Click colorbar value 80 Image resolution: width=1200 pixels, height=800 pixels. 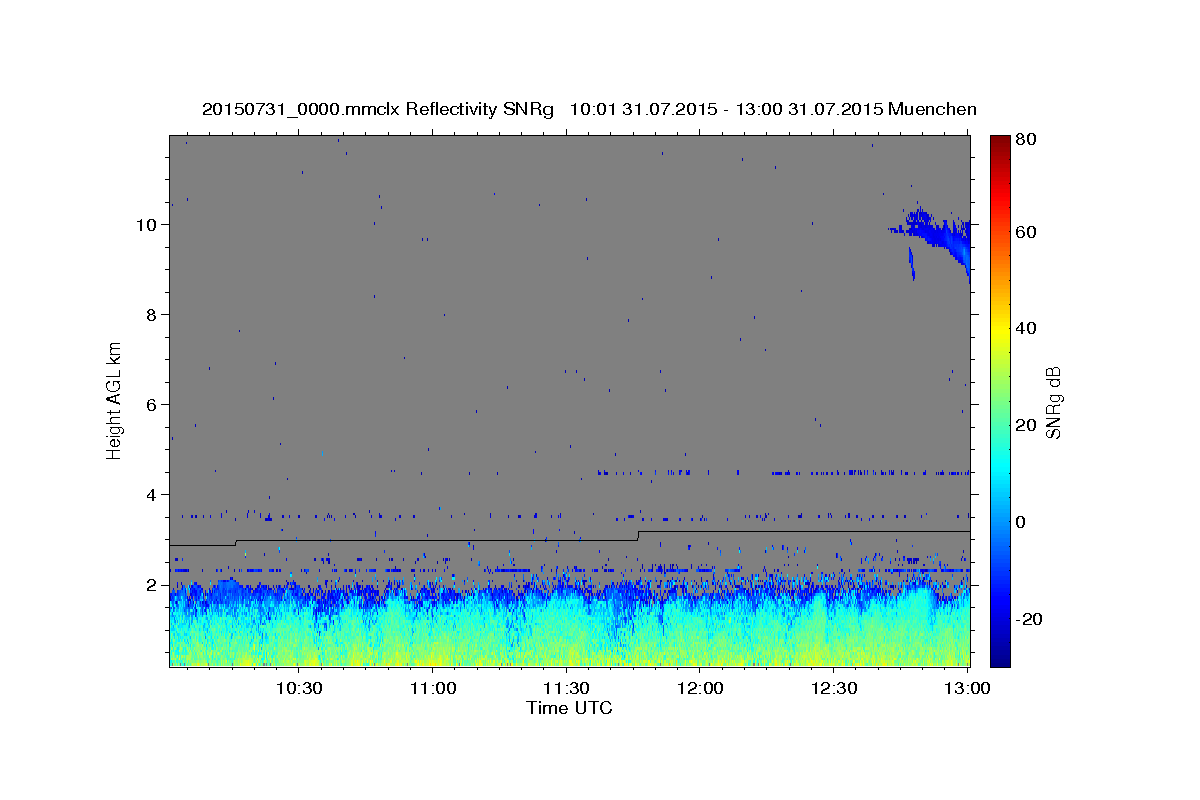coord(1025,140)
